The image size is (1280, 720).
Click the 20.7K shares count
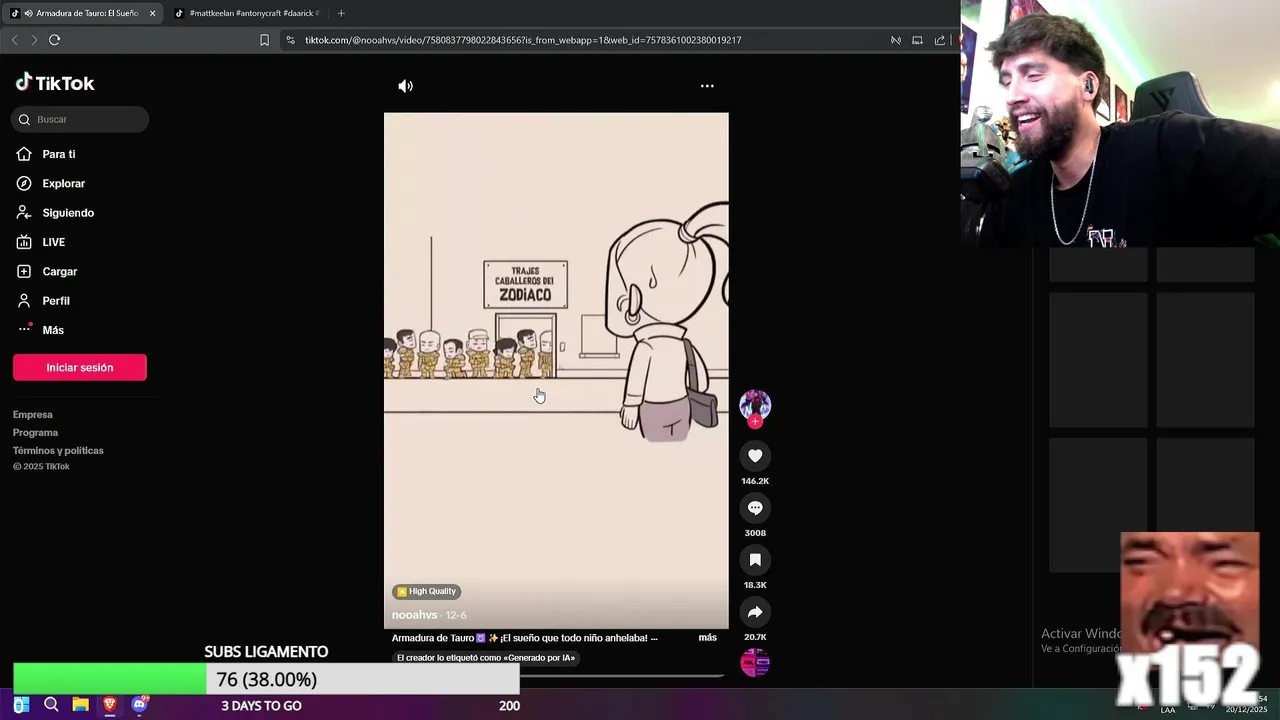(755, 637)
